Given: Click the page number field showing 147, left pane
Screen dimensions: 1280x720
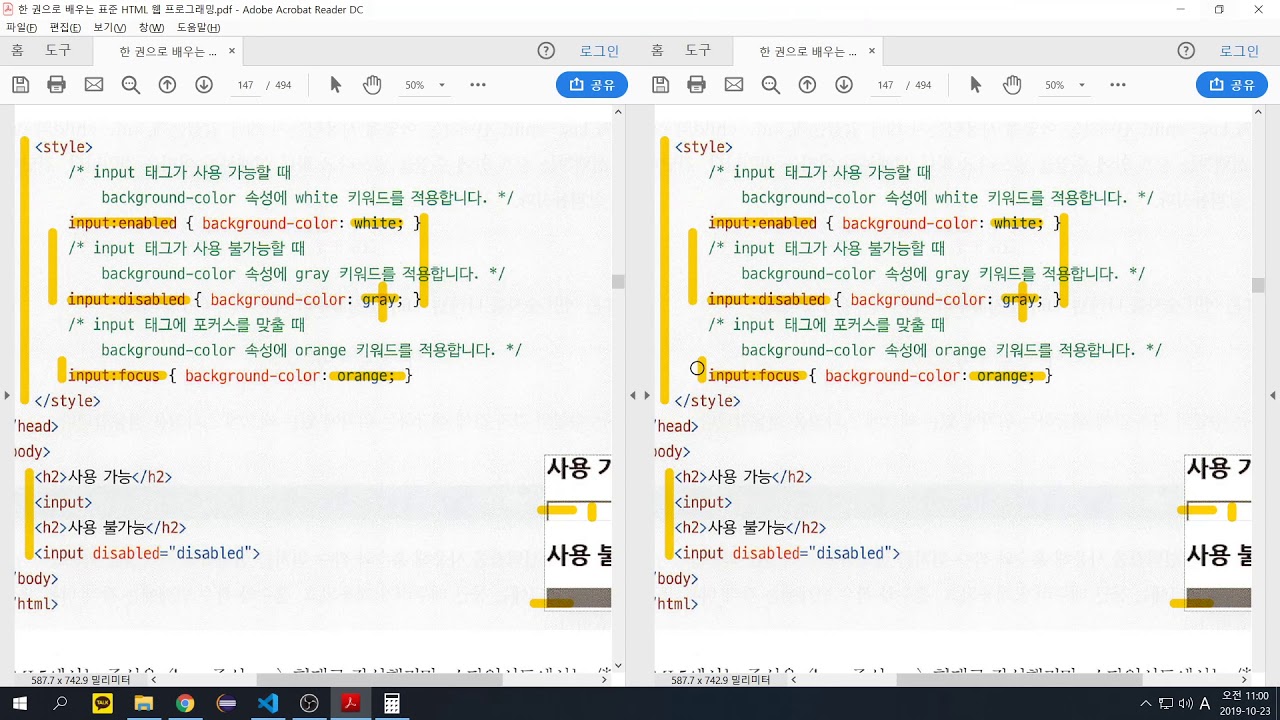Looking at the screenshot, I should (245, 85).
